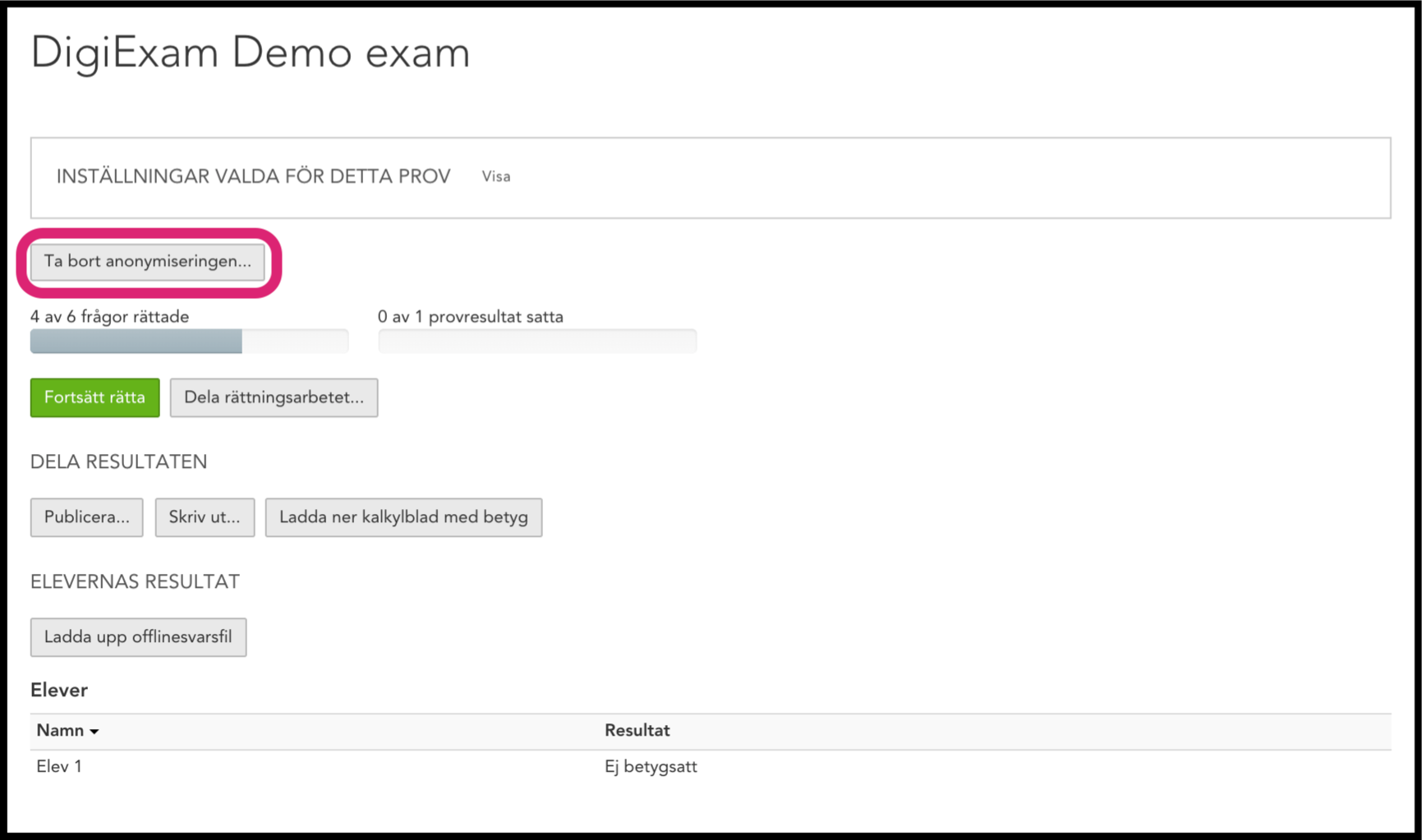Open 'Dela rättningsarbetet...' dialog

274,397
